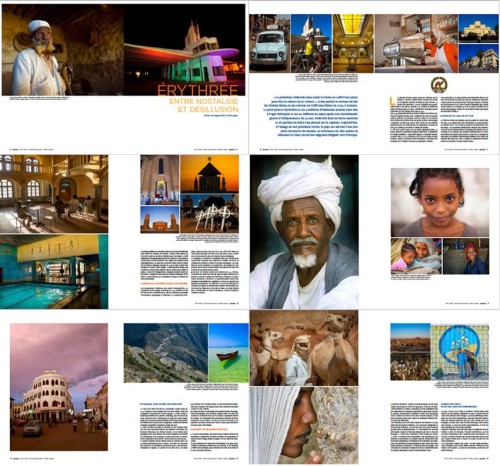The height and width of the screenshot is (466, 500).
Task: Select the cyclist in yellow jersey photo
Action: pyautogui.click(x=311, y=43)
